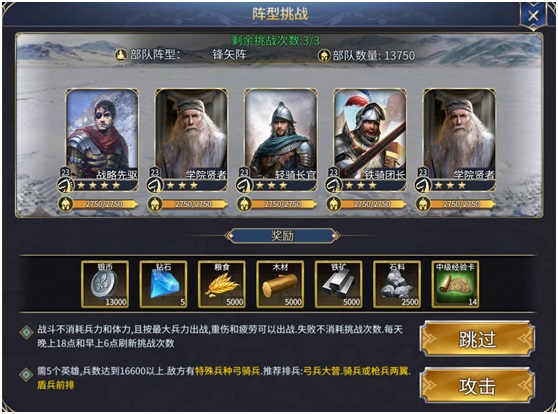Start battle with the 攻击 button
Screen dimensions: 558x414
477,386
